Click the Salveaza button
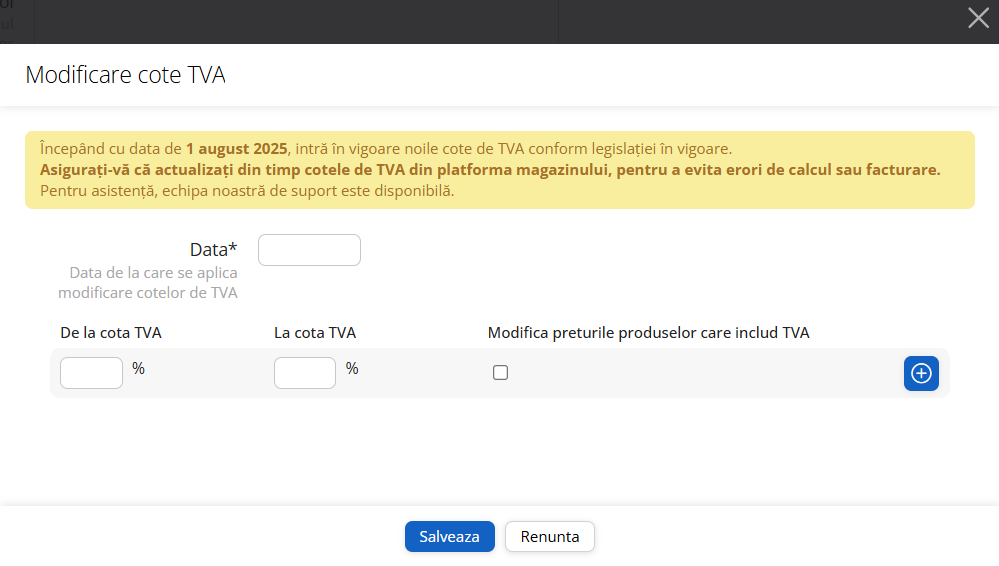 [x=450, y=537]
